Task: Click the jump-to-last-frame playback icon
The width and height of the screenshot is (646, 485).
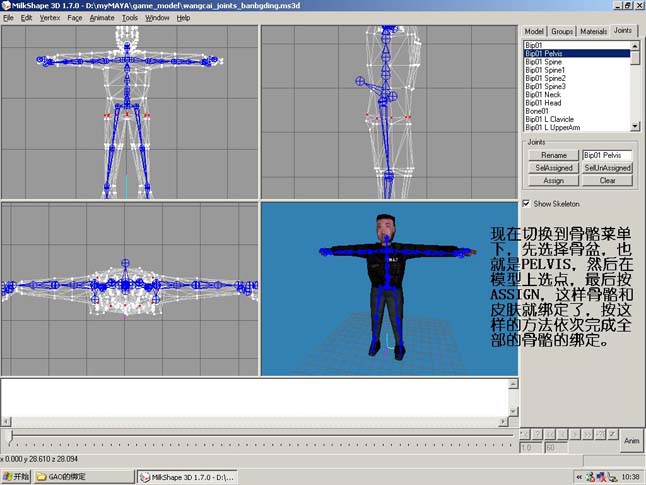Action: point(600,434)
